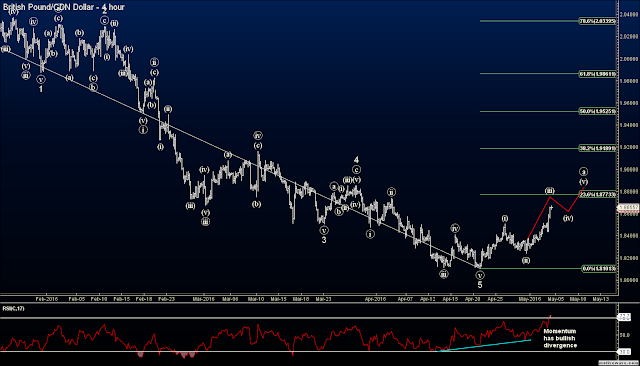Click the 2.00000 price axis label

point(629,59)
